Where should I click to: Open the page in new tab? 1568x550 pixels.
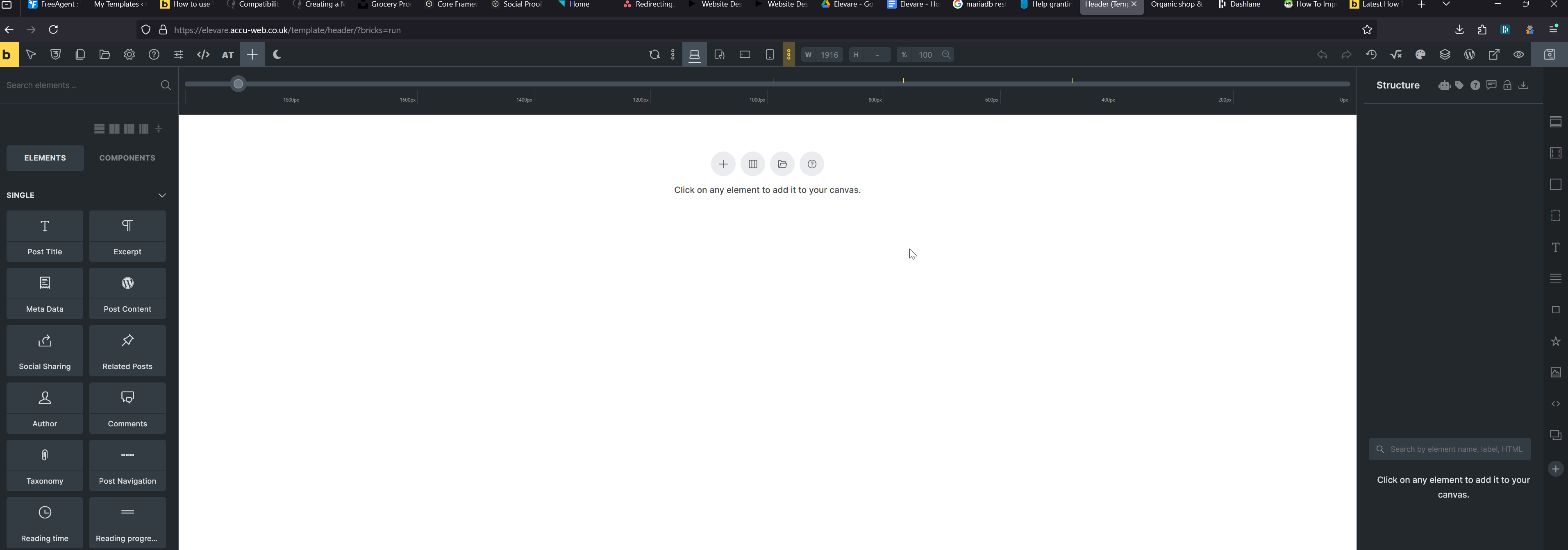1494,55
